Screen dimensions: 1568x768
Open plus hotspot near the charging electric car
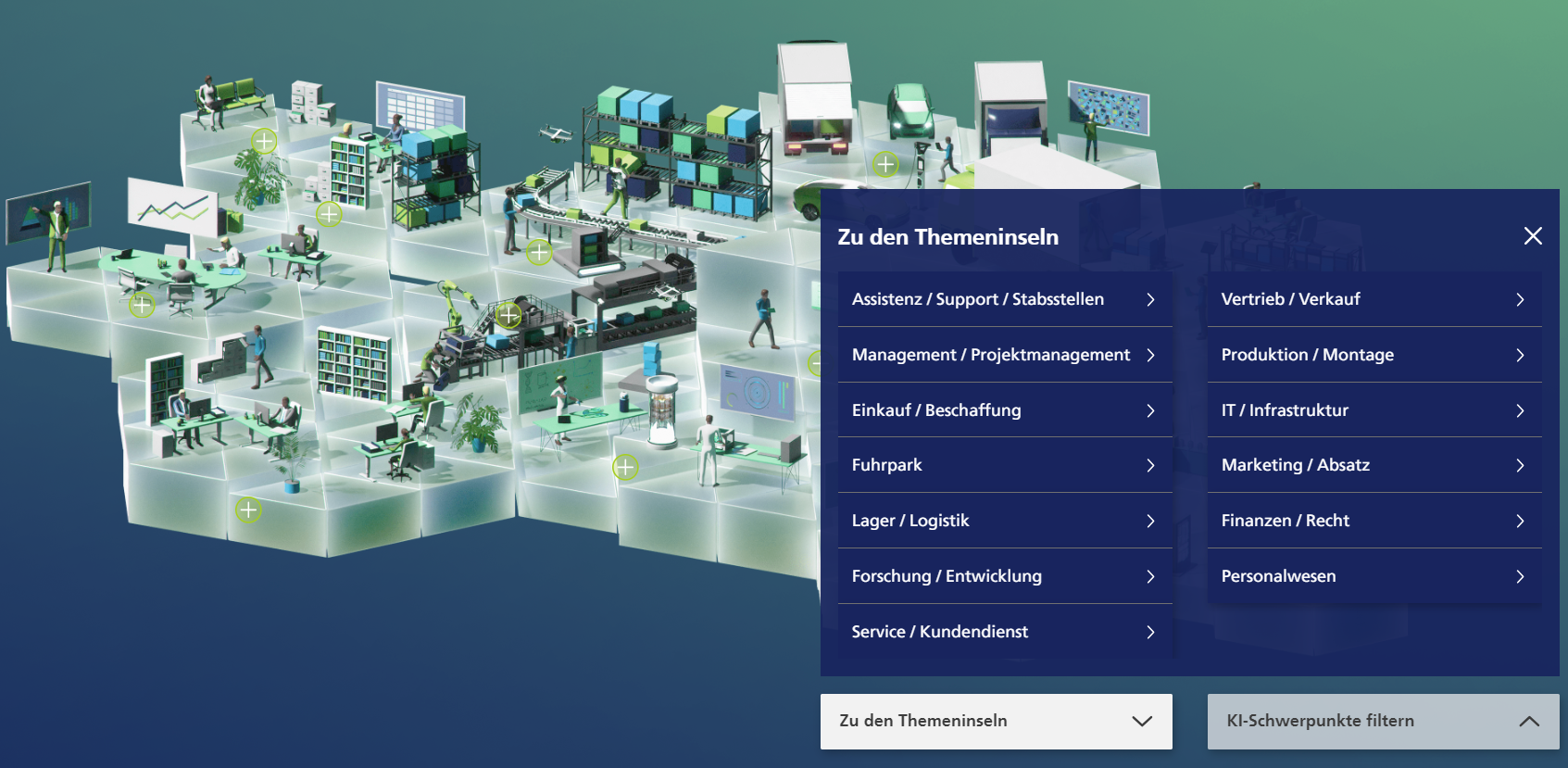885,165
